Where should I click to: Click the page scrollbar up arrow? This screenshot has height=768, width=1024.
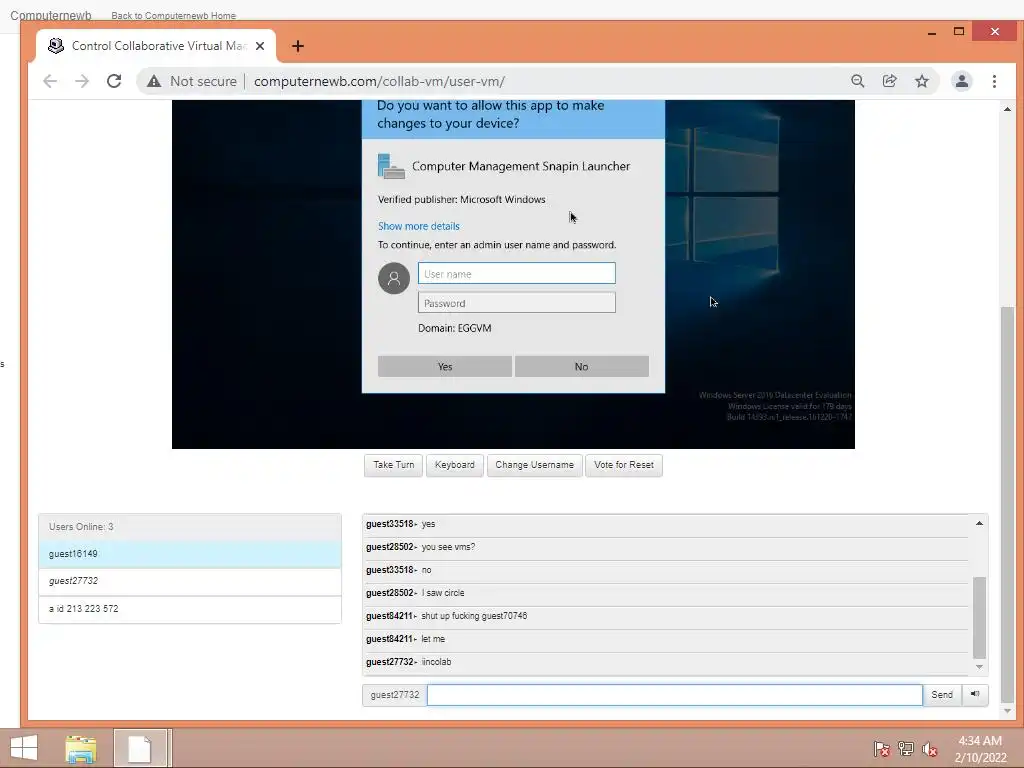point(1007,109)
